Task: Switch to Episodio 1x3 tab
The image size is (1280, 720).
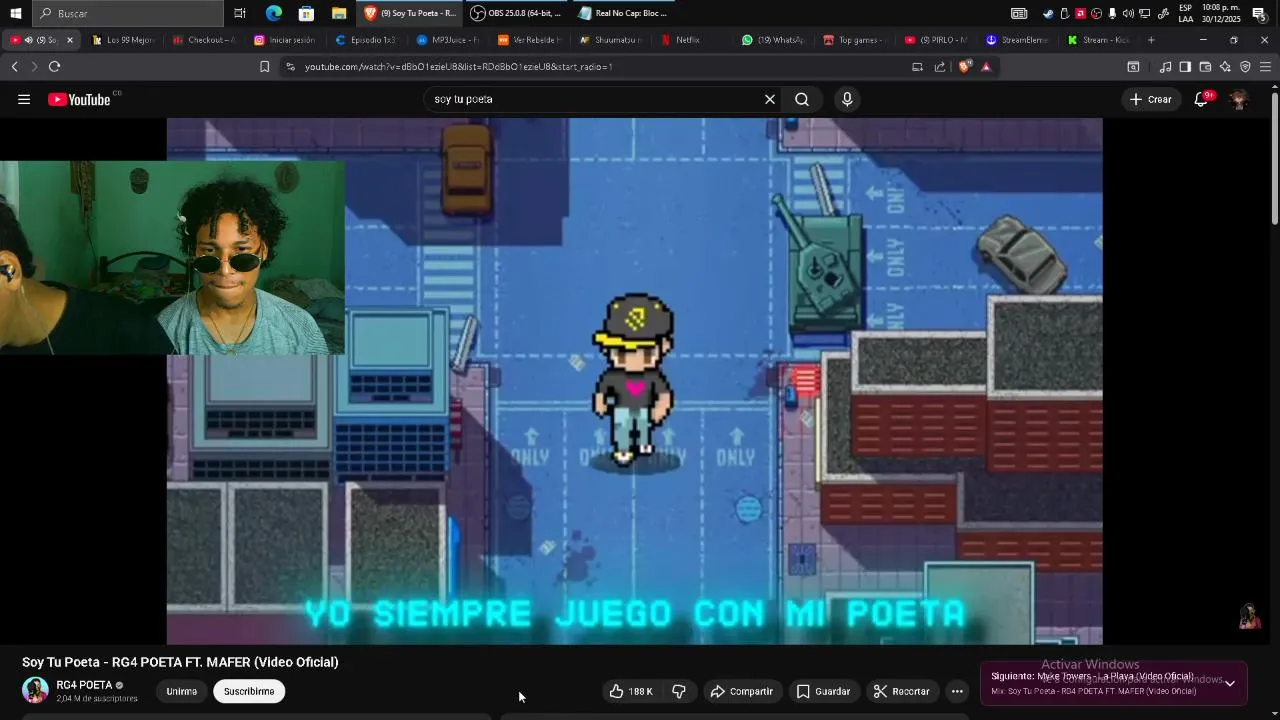Action: pyautogui.click(x=366, y=40)
